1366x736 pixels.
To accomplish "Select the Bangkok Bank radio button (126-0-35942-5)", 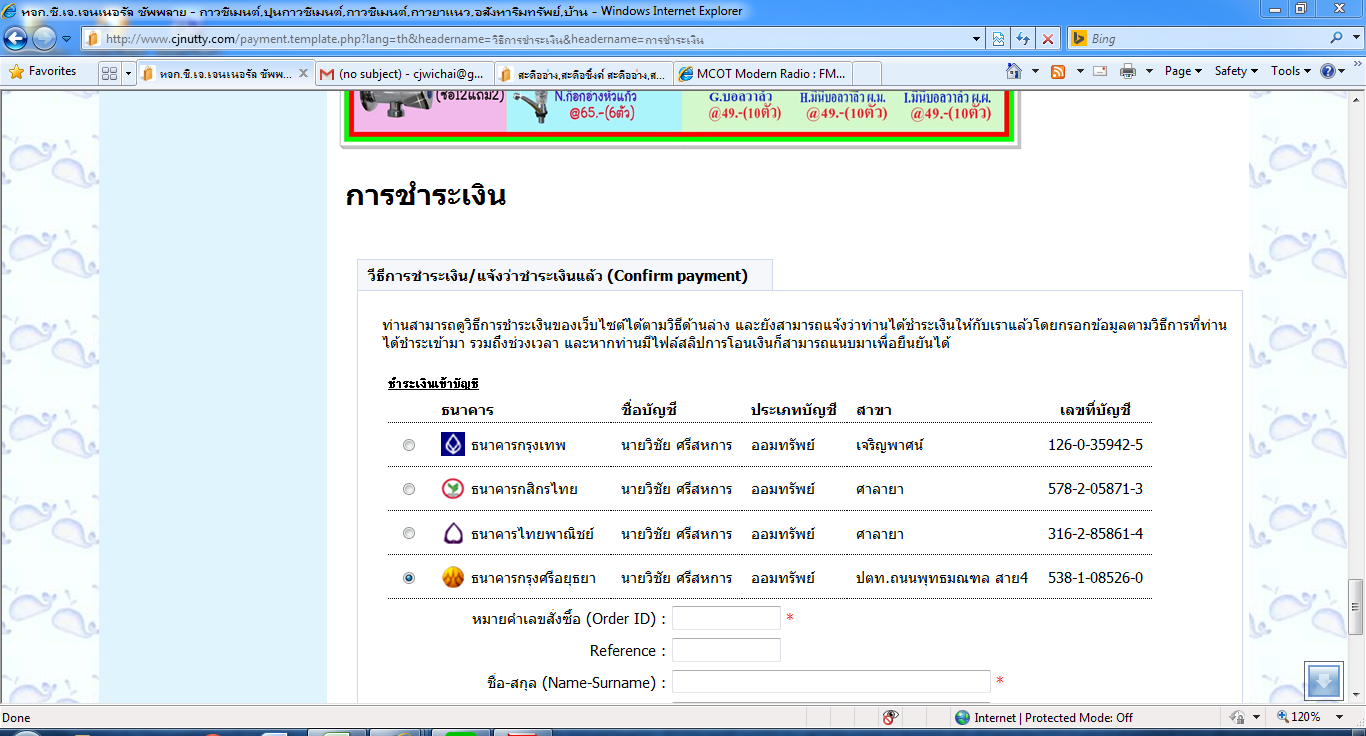I will coord(409,445).
